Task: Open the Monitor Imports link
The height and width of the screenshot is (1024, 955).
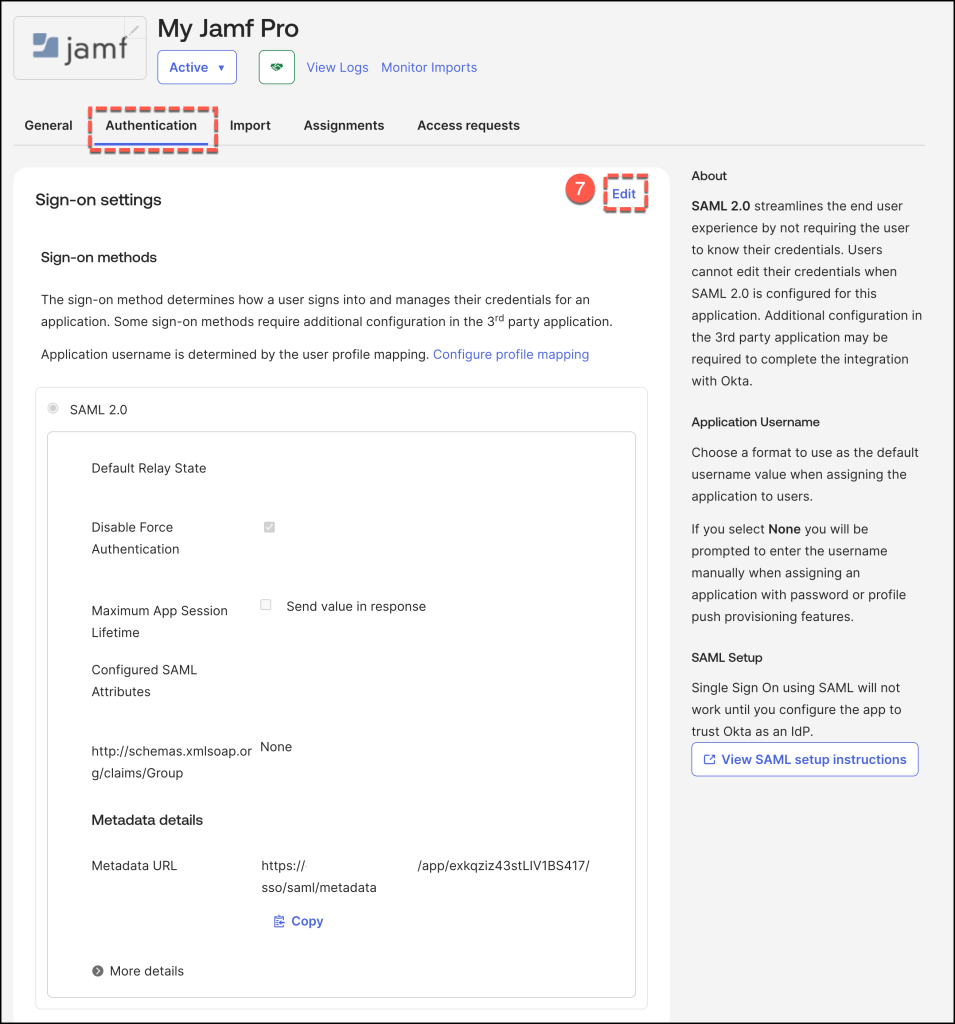Action: (429, 68)
